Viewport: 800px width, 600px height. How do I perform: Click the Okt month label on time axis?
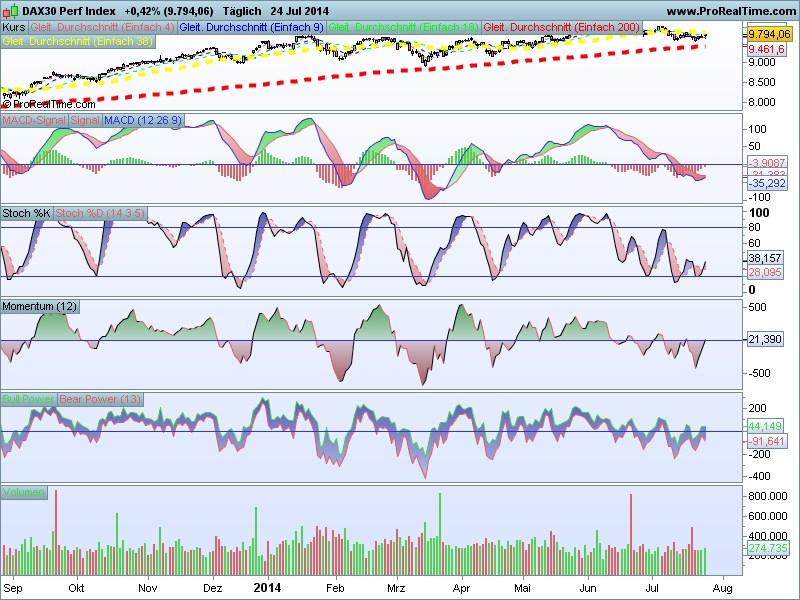[76, 588]
